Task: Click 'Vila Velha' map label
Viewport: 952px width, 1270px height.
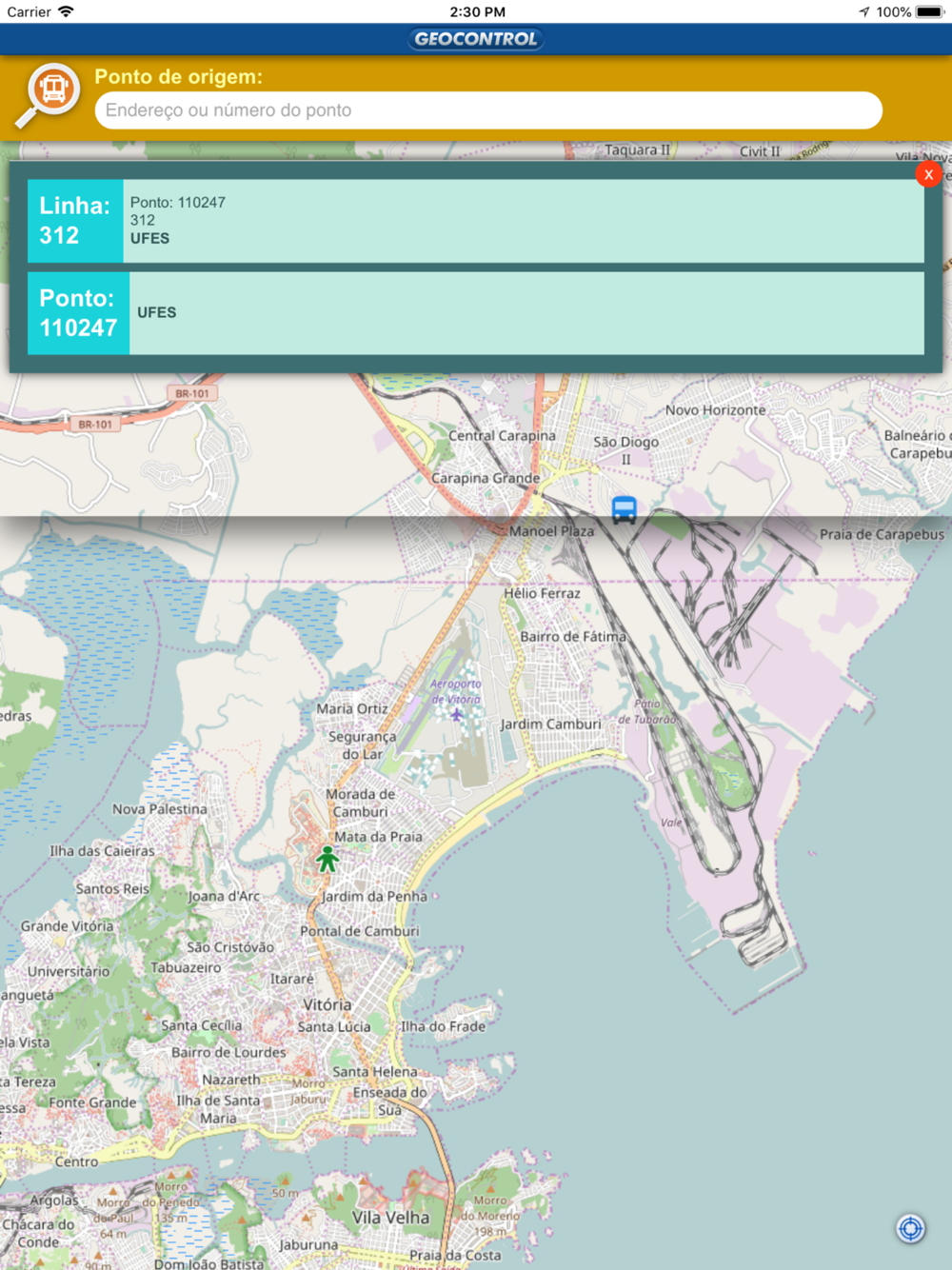Action: pyautogui.click(x=390, y=1218)
